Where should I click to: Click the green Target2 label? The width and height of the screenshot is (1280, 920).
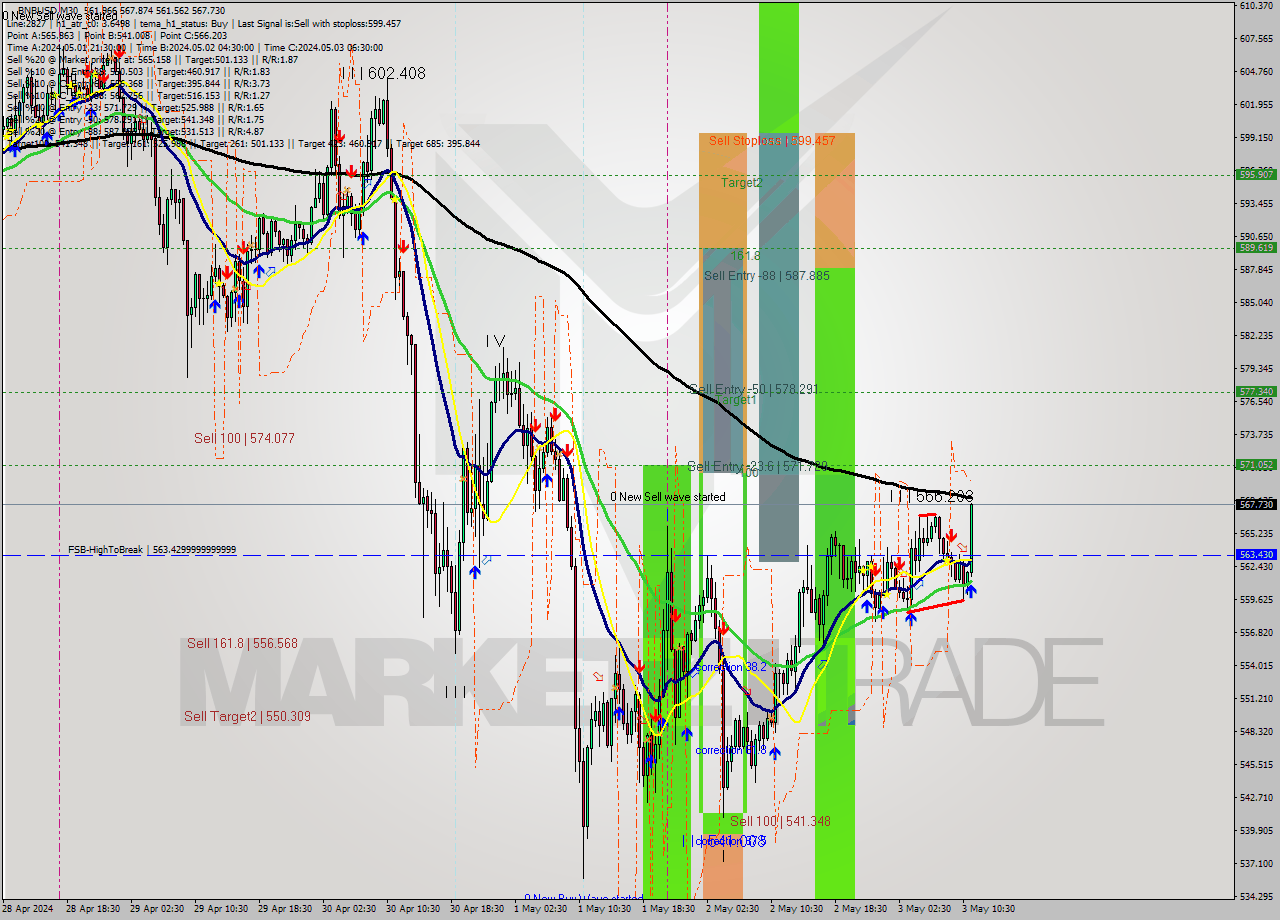(742, 183)
